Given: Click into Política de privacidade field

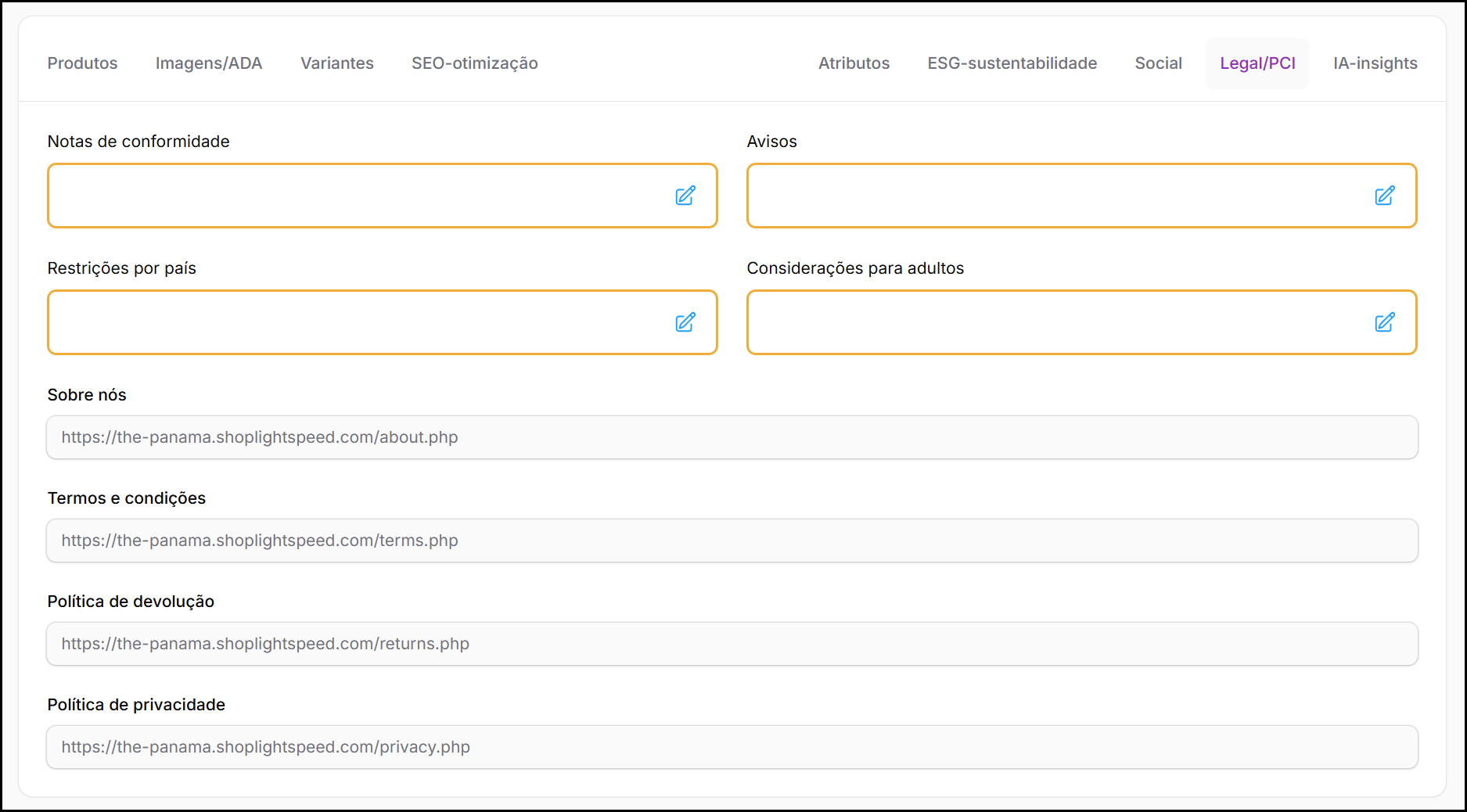Looking at the screenshot, I should (732, 747).
